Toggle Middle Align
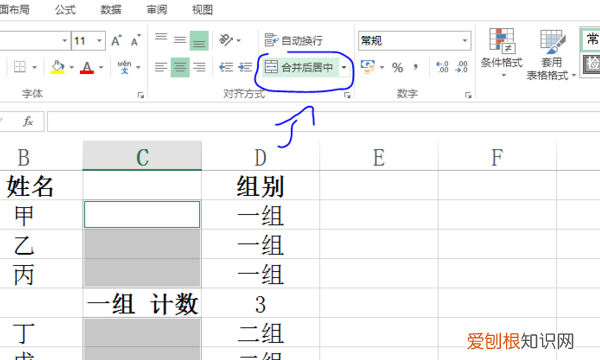 (x=180, y=40)
